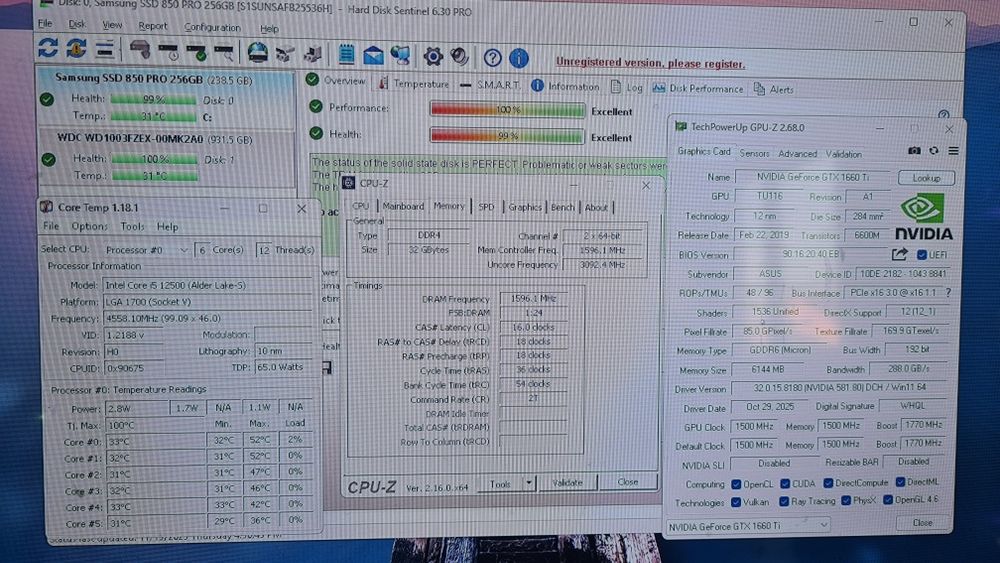The height and width of the screenshot is (563, 1000).
Task: Open the Options menu in Core Temp
Action: (89, 226)
